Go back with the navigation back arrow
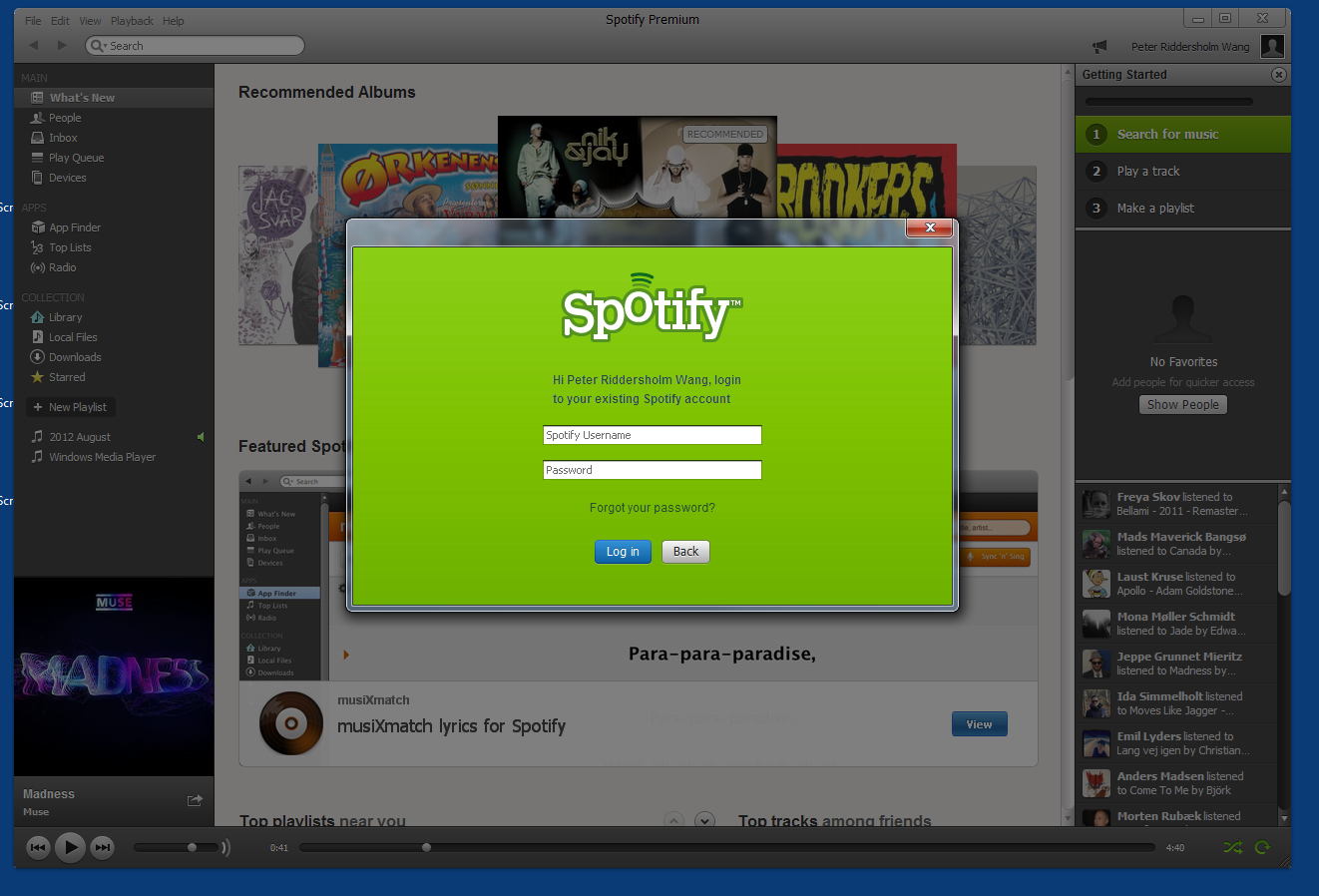The height and width of the screenshot is (896, 1319). [x=34, y=46]
